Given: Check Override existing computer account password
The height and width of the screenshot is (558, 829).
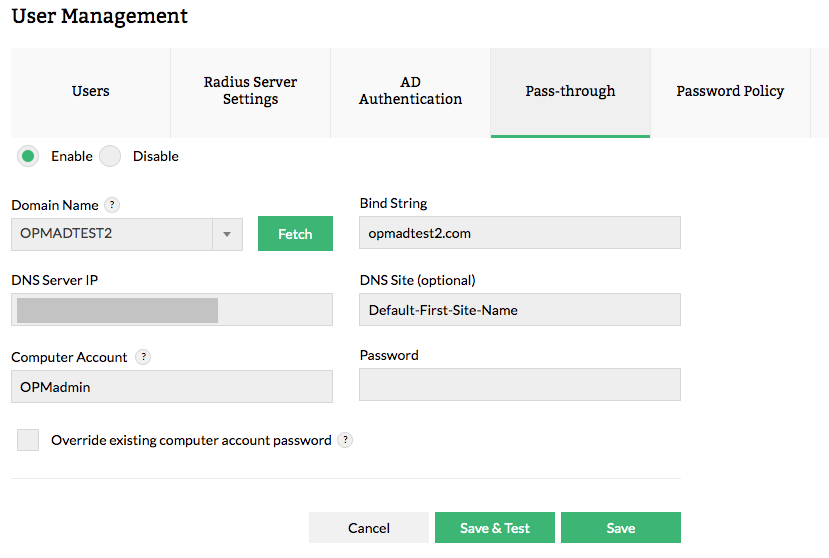Looking at the screenshot, I should coord(28,440).
